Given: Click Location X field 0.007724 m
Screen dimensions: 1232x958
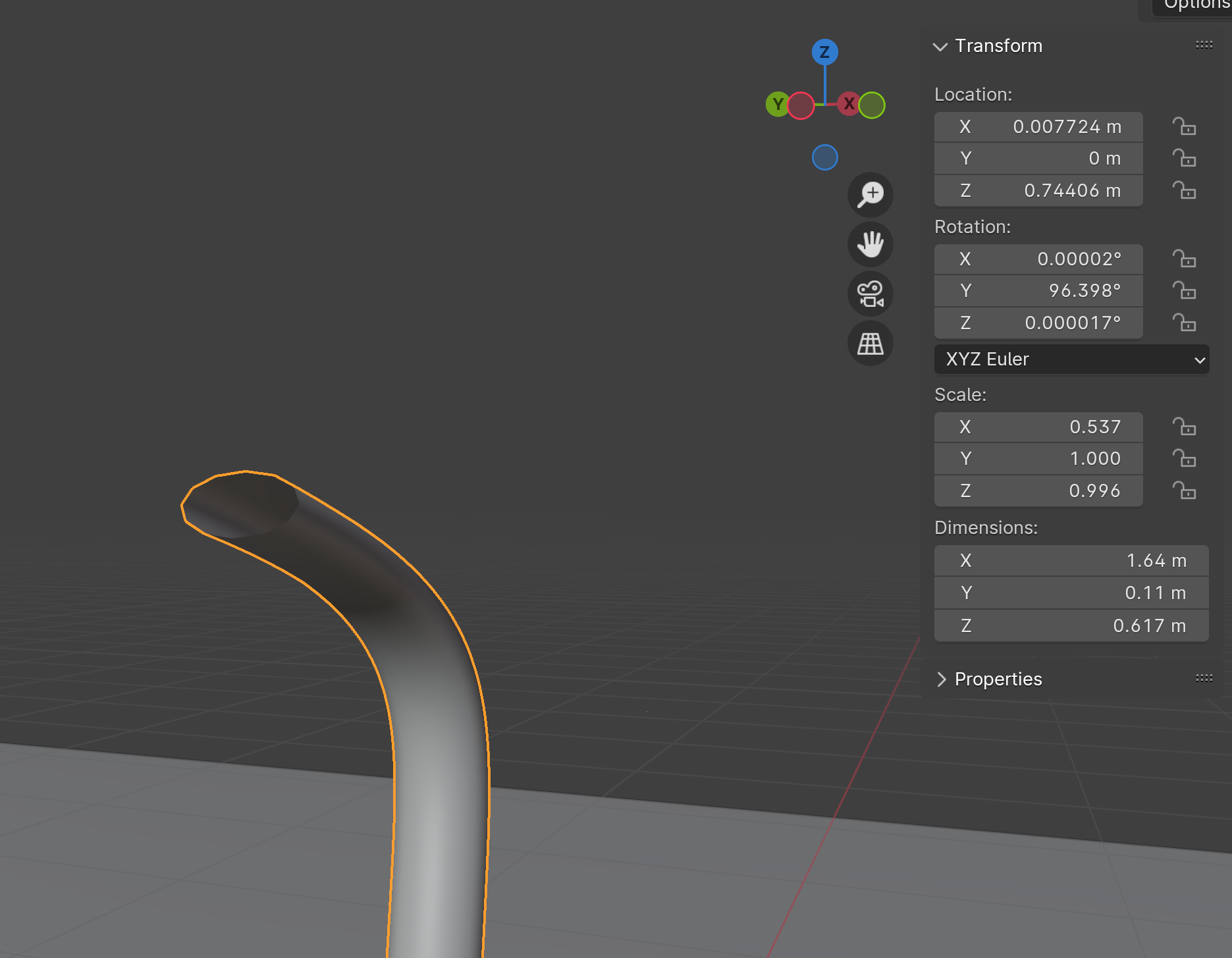Looking at the screenshot, I should (1038, 126).
